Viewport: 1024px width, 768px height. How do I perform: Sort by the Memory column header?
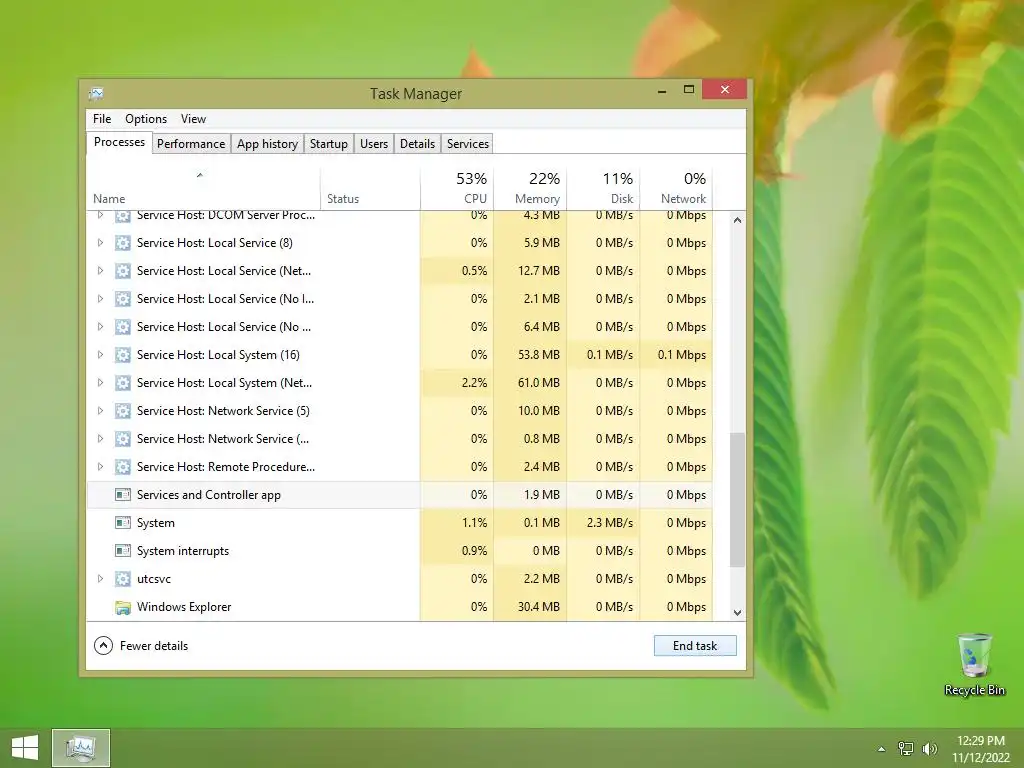530,189
